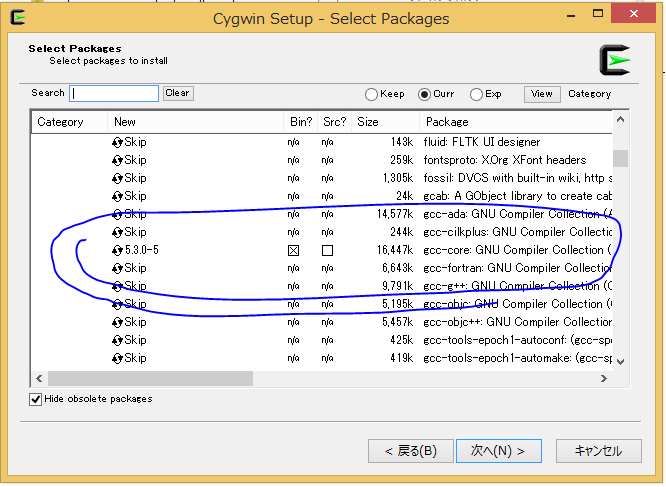Cycle the gcc-objc++ package selection icon
666x487 pixels.
pos(117,323)
